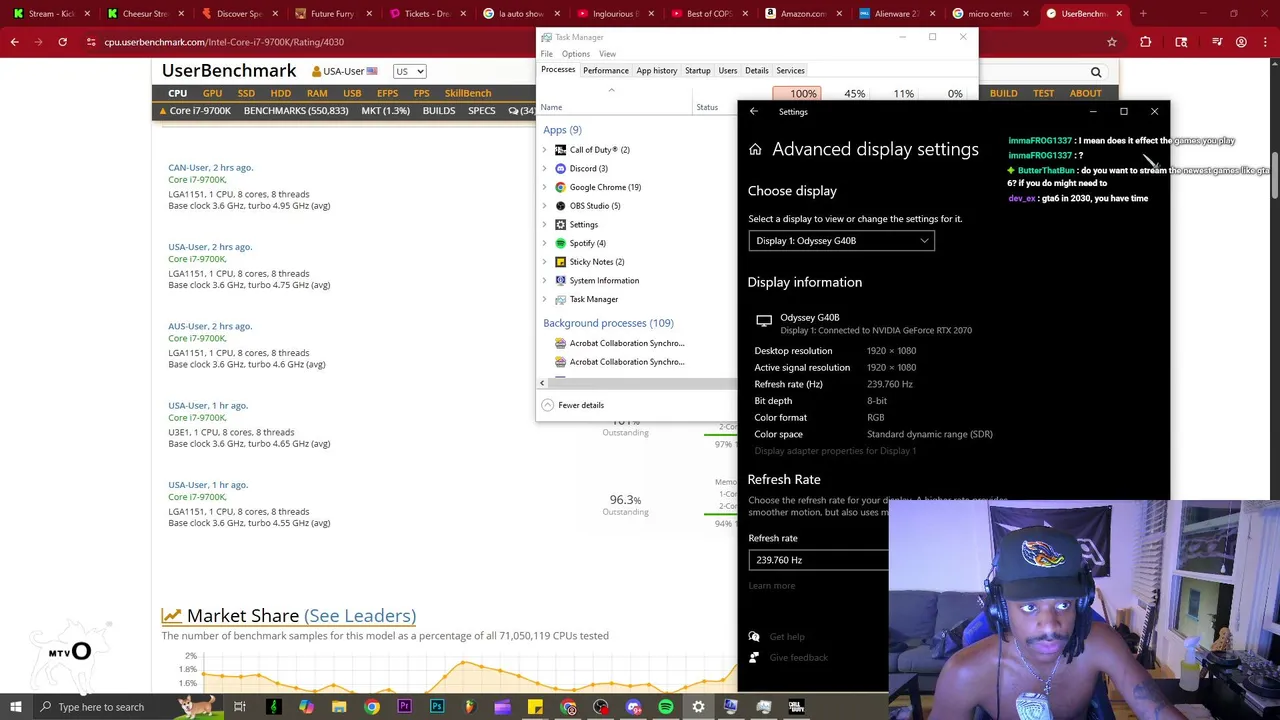
Task: Expand the Spotify process group
Action: coord(544,243)
